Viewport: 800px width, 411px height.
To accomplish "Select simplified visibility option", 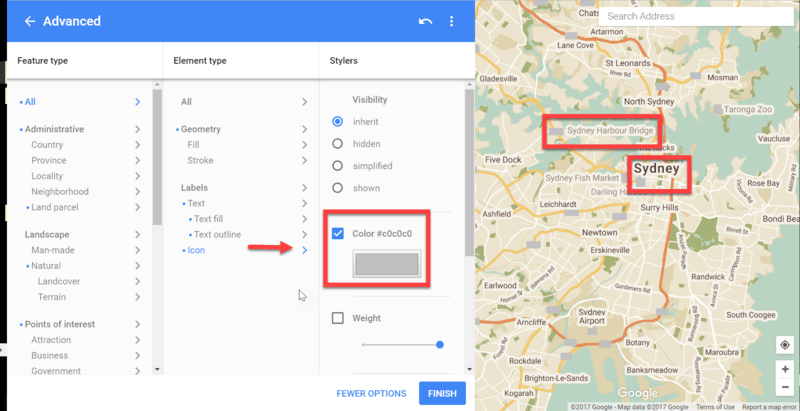I will click(x=337, y=166).
